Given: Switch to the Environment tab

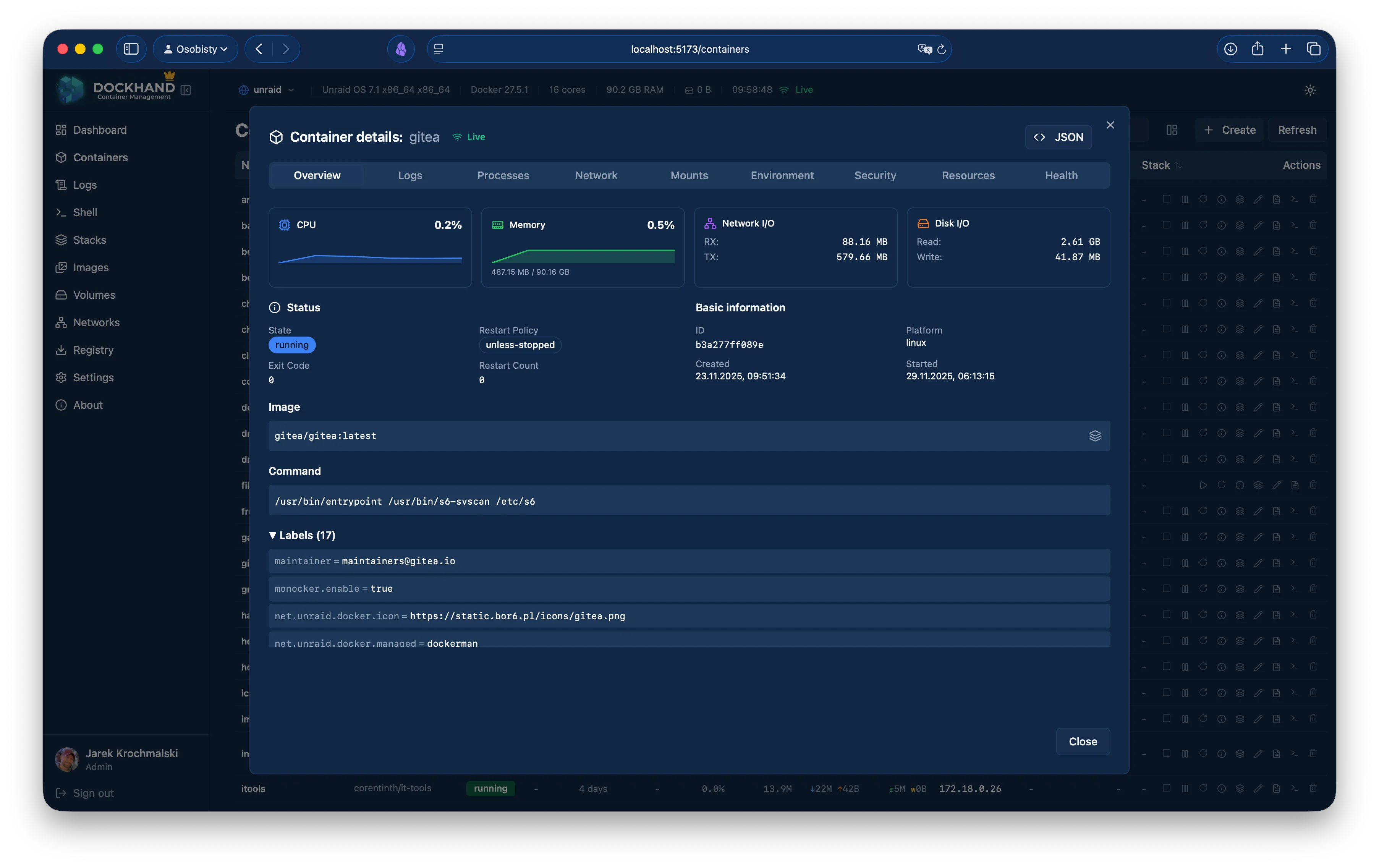Looking at the screenshot, I should [x=782, y=175].
